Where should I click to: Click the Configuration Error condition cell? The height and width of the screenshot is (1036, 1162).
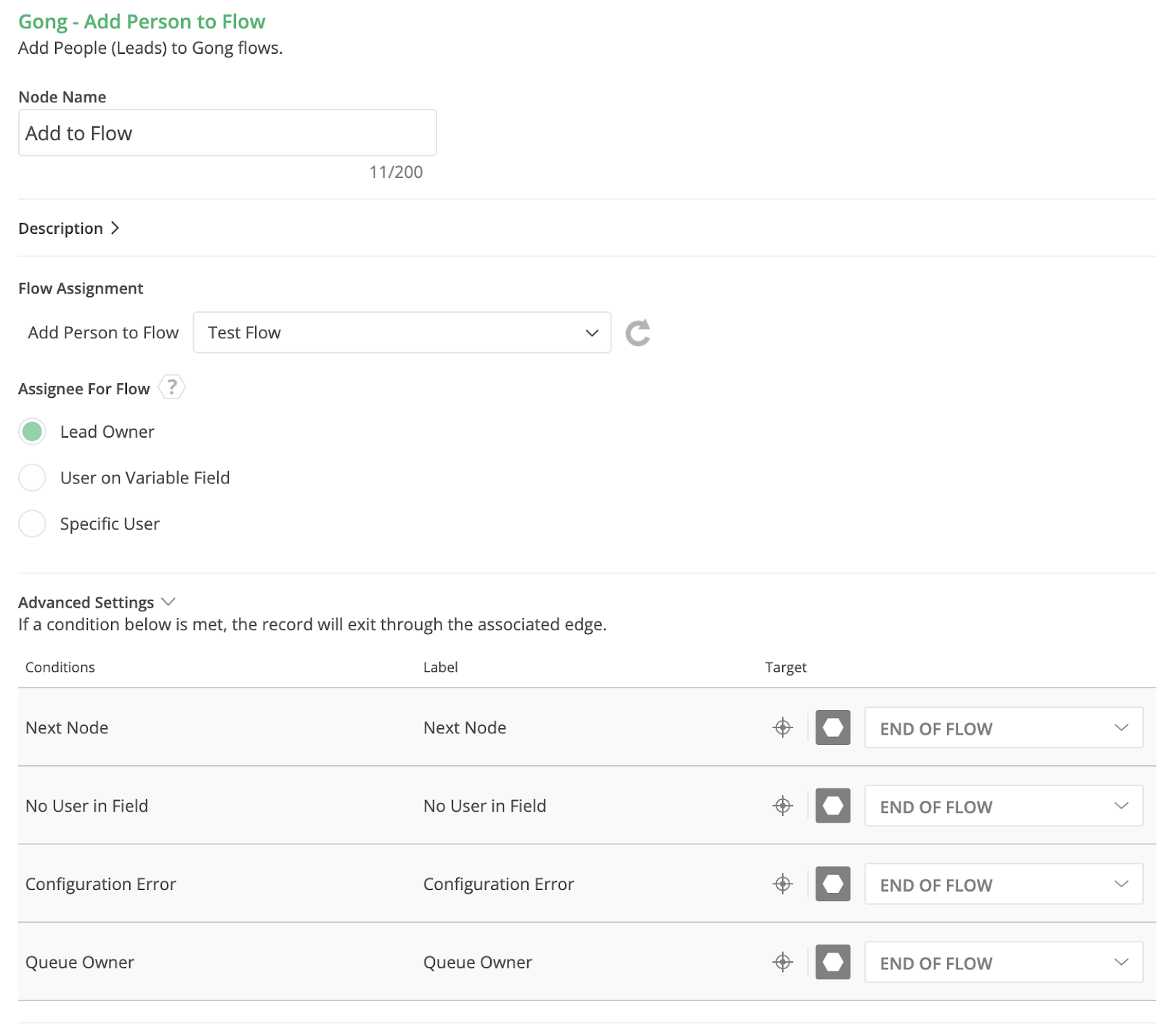click(101, 884)
